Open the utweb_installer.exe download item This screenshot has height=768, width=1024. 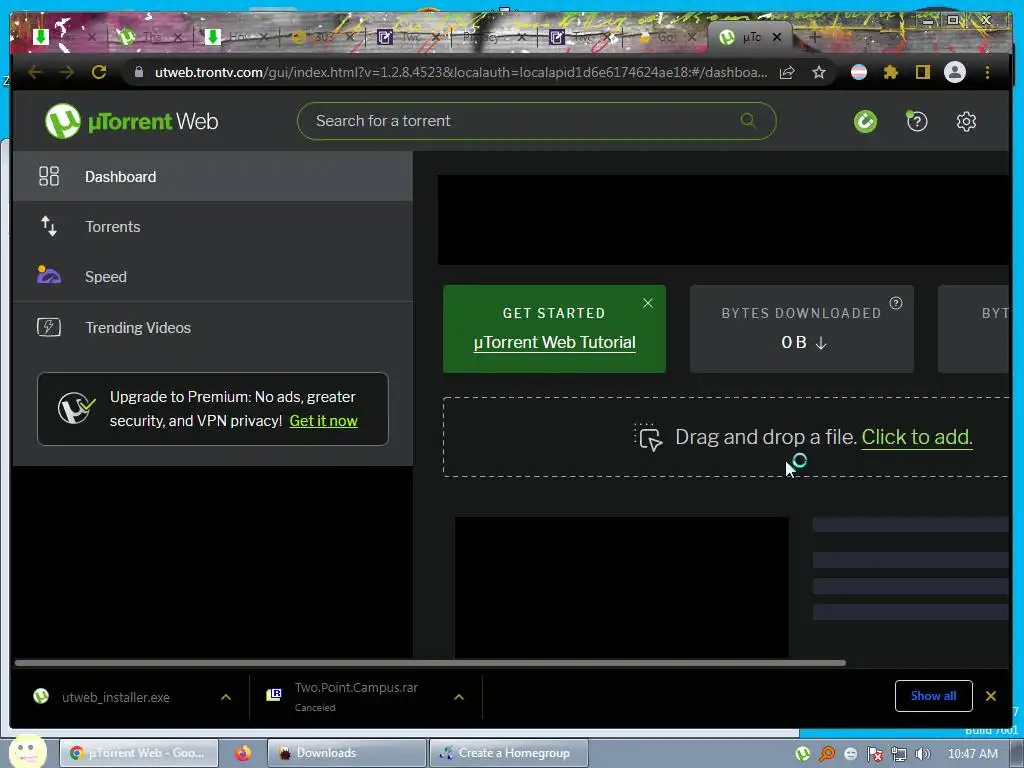(116, 697)
